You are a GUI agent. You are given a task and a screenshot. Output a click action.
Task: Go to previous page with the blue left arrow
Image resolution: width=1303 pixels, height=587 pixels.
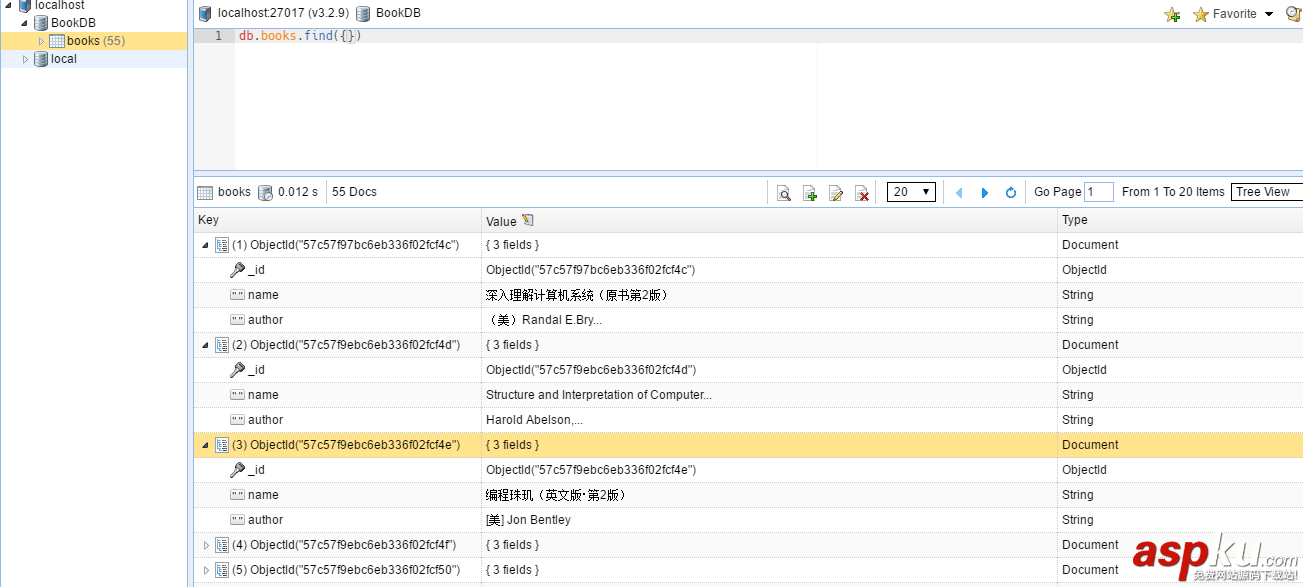pos(958,192)
